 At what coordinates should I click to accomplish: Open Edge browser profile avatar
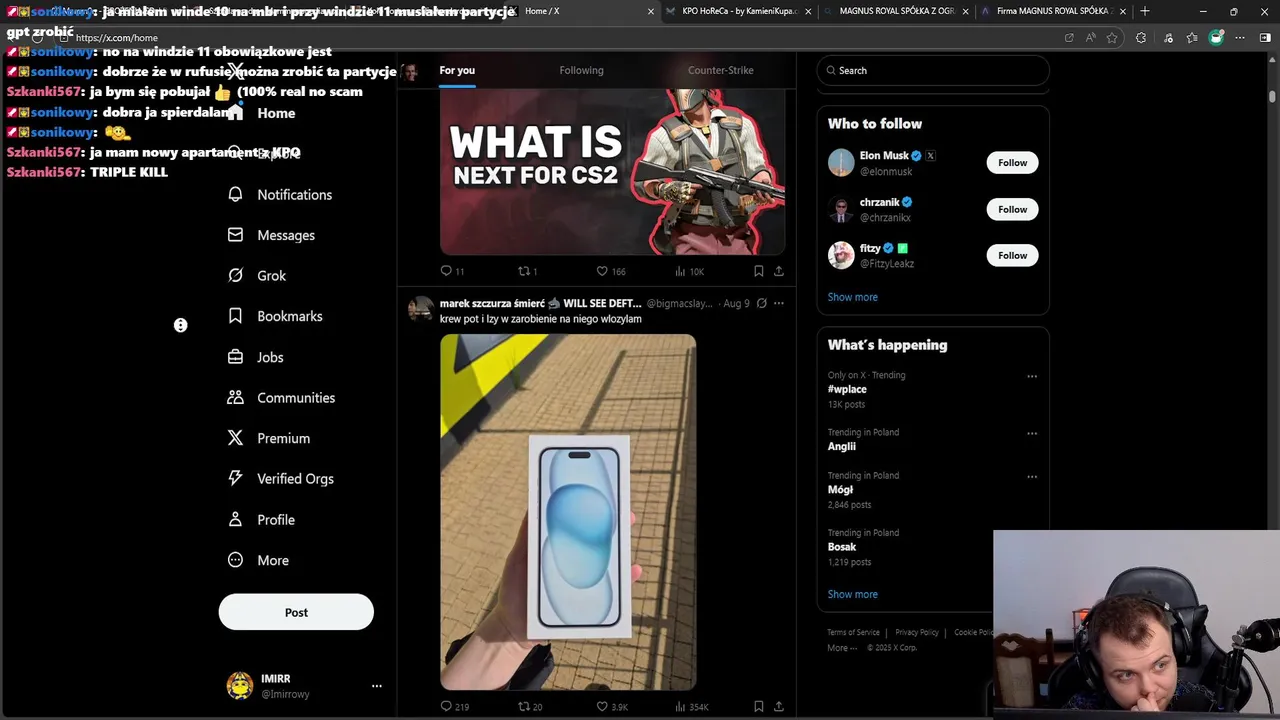pyautogui.click(x=1216, y=38)
